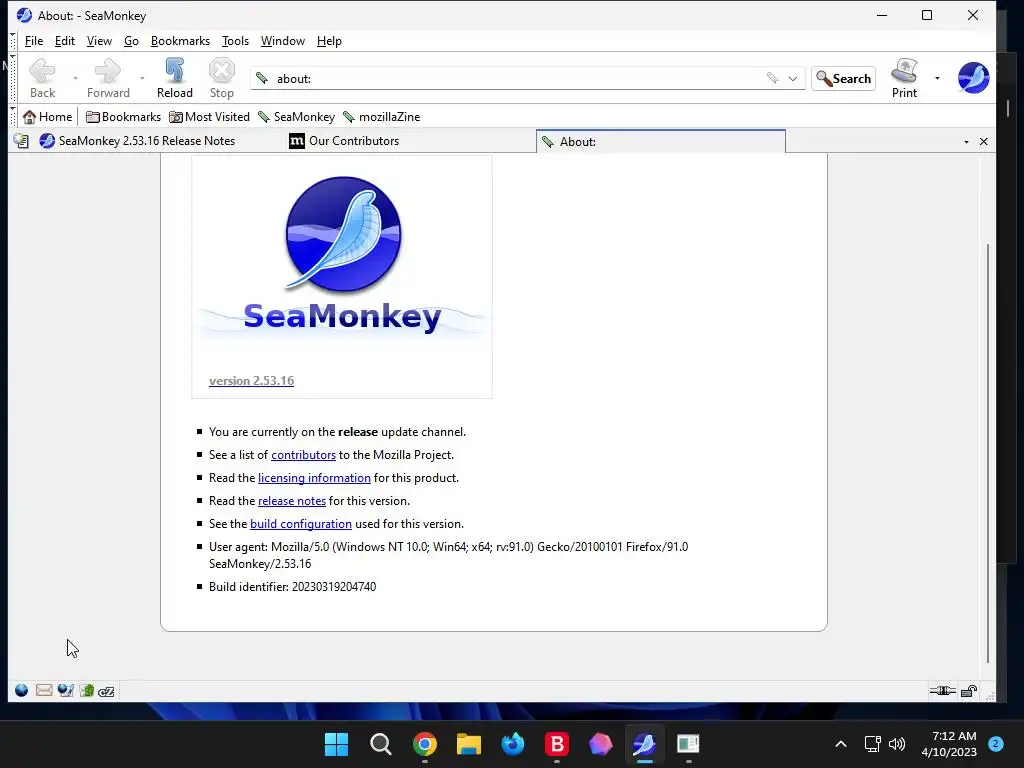
Task: Open Composer from status bar icon
Action: (65, 690)
